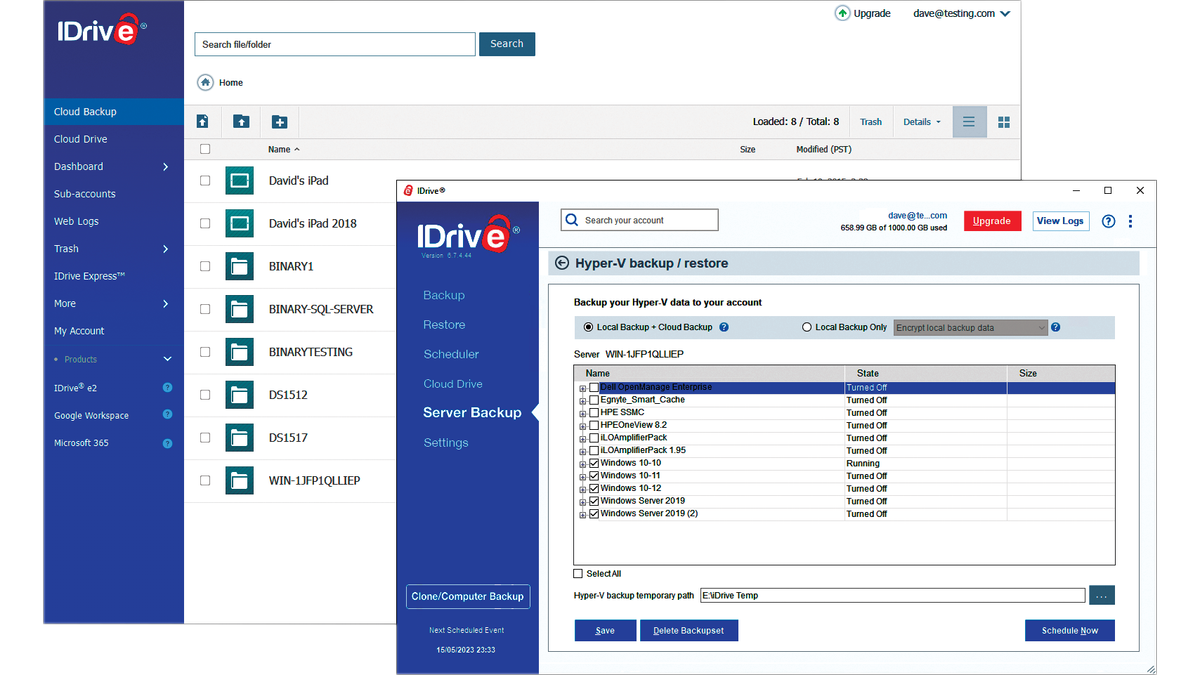This screenshot has height=675, width=1200.
Task: Open the Details dropdown
Action: pyautogui.click(x=920, y=121)
